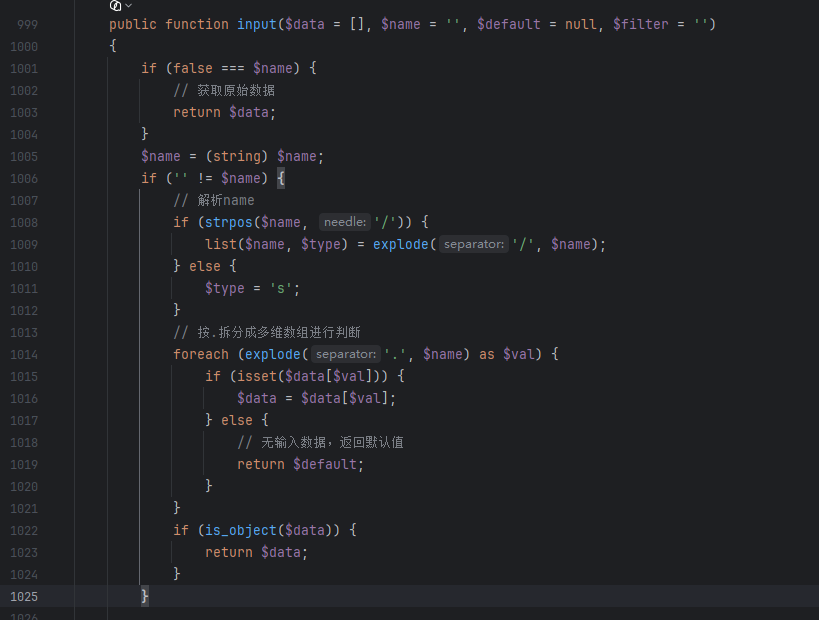
Task: Click the 'null' value on line 999
Action: (x=580, y=25)
